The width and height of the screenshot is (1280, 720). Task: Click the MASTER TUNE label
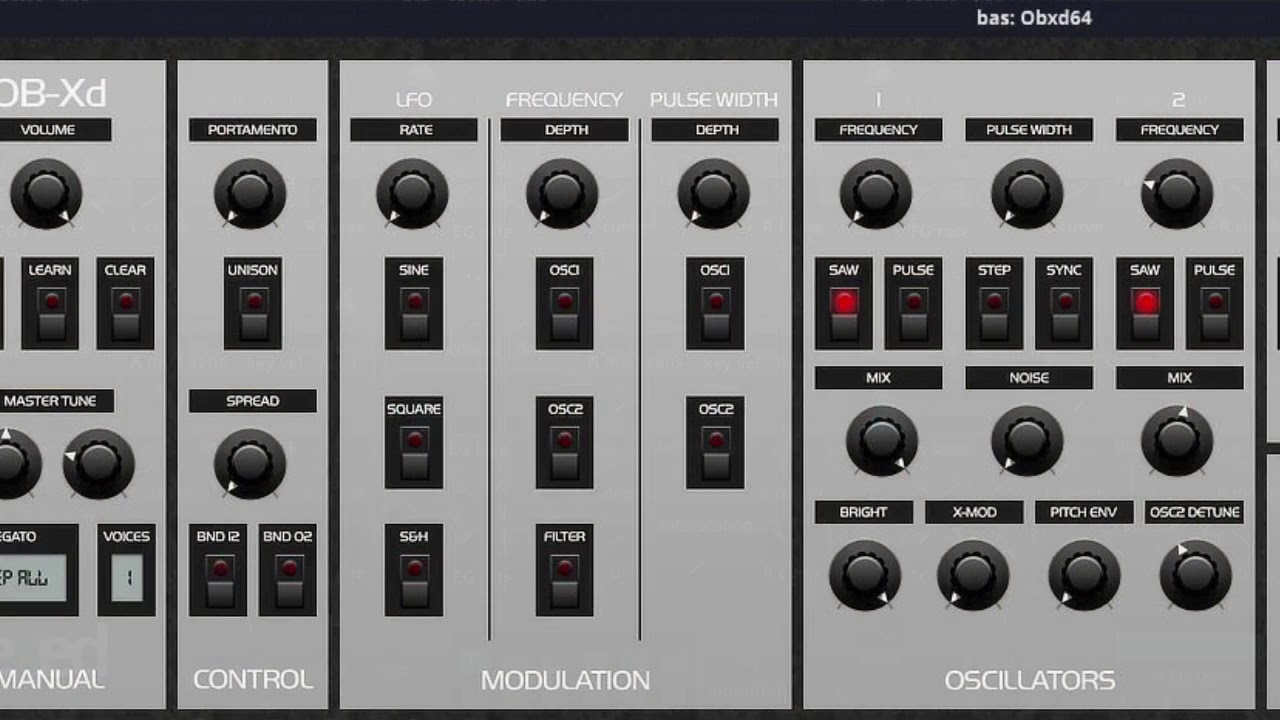50,401
